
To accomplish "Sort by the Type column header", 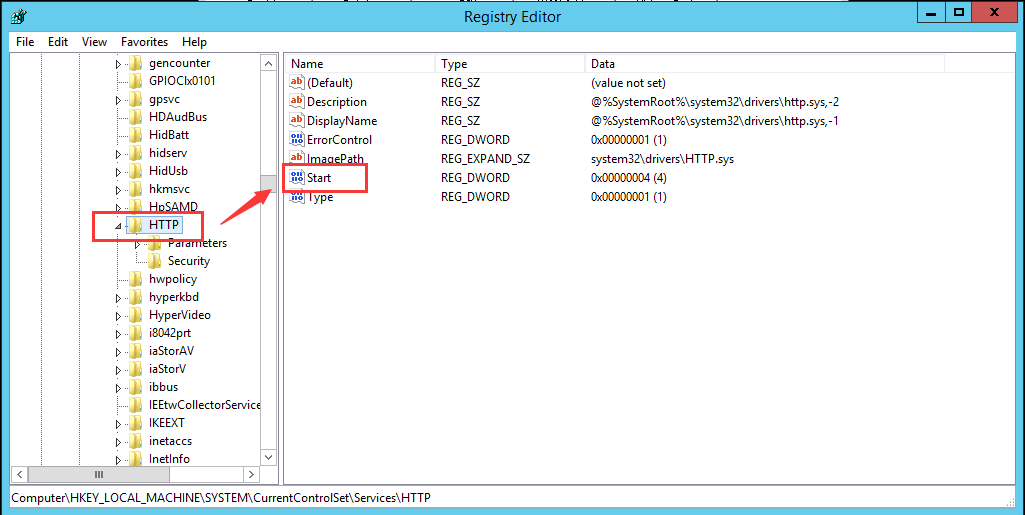I will coord(510,64).
